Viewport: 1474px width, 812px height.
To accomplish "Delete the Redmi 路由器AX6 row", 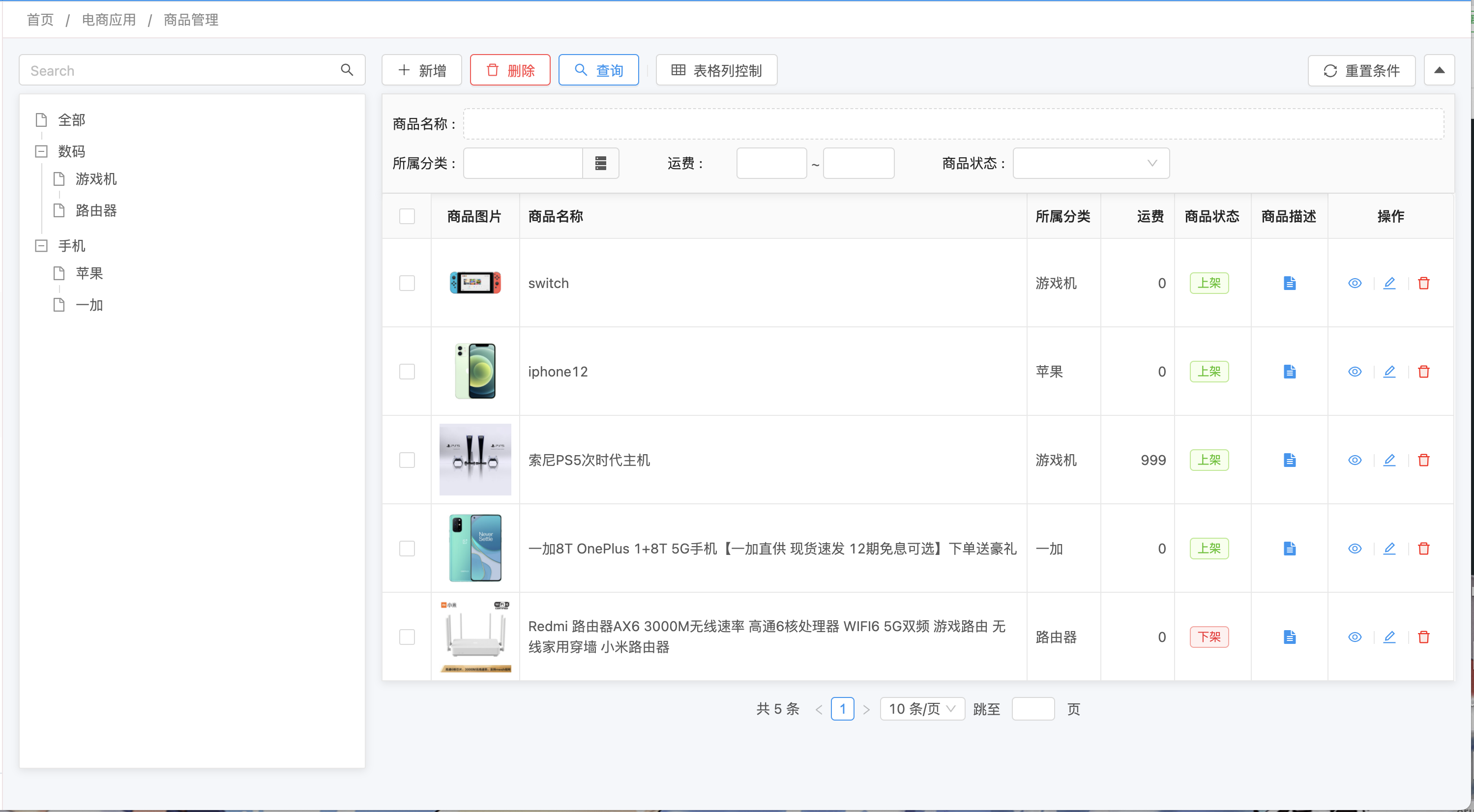I will 1424,637.
